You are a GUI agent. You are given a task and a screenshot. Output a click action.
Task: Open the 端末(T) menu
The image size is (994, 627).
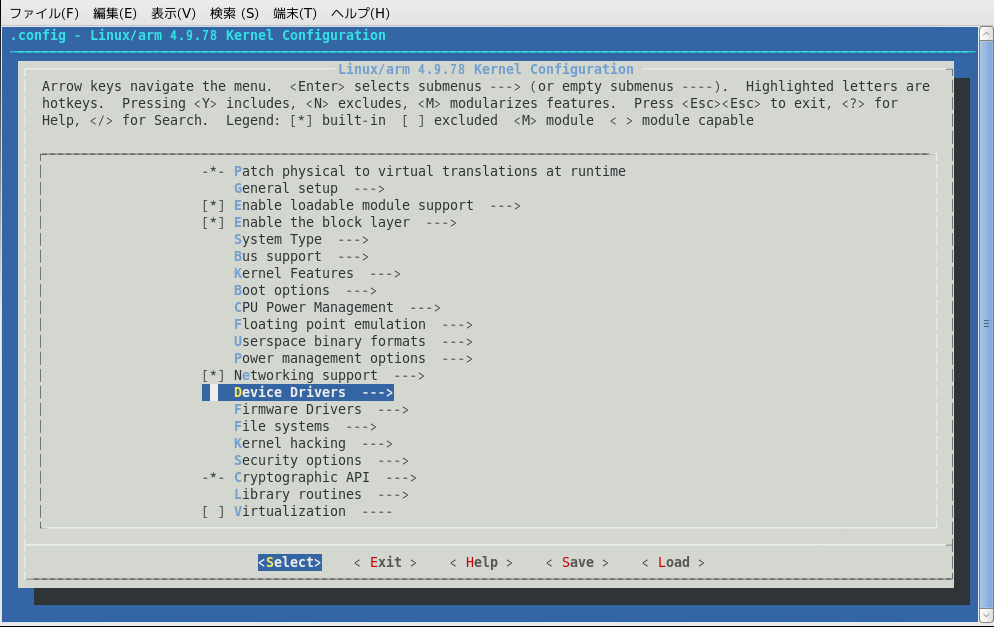(x=295, y=13)
